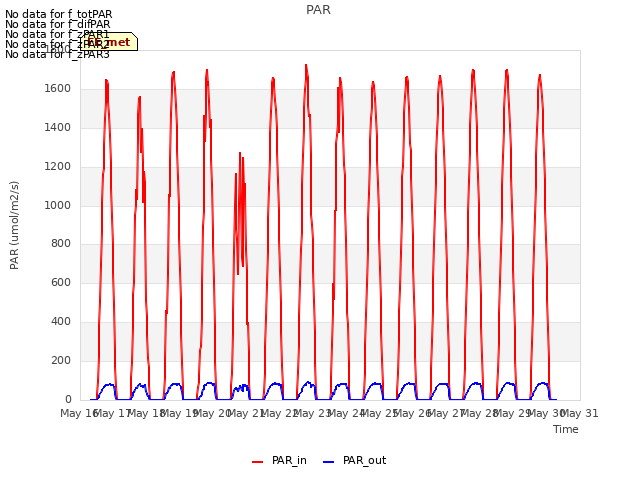Click the 1600 y-axis tick label

[58, 89]
